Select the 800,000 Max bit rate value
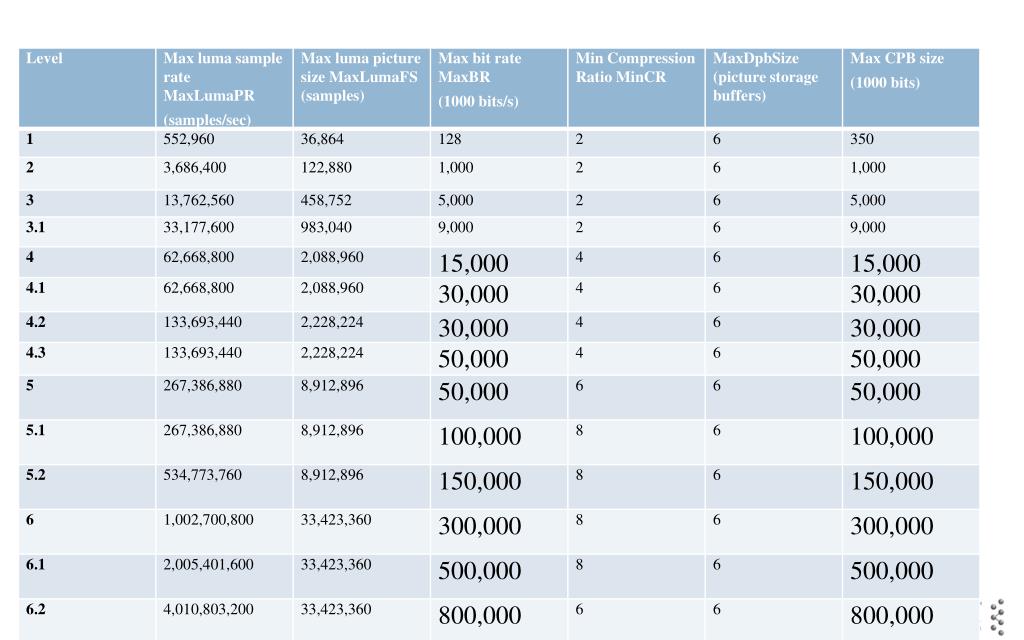The width and height of the screenshot is (1024, 640). coord(479,615)
